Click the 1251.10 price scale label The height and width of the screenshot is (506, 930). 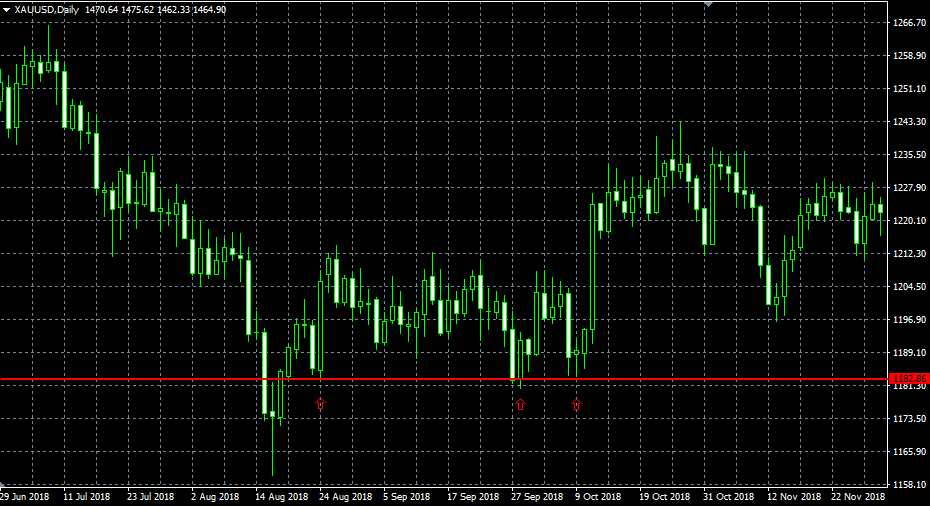point(909,88)
